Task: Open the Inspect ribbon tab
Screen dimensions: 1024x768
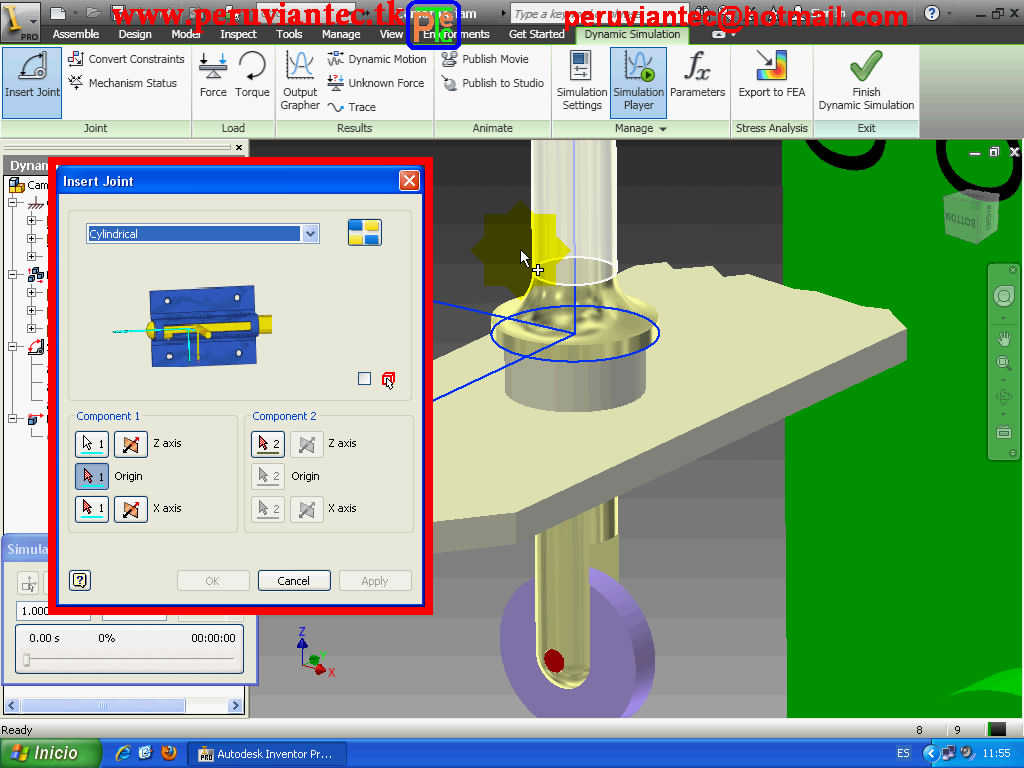Action: coord(238,33)
